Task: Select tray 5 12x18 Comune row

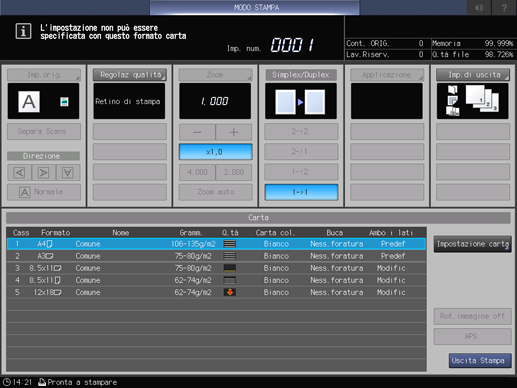Action: tap(216, 292)
